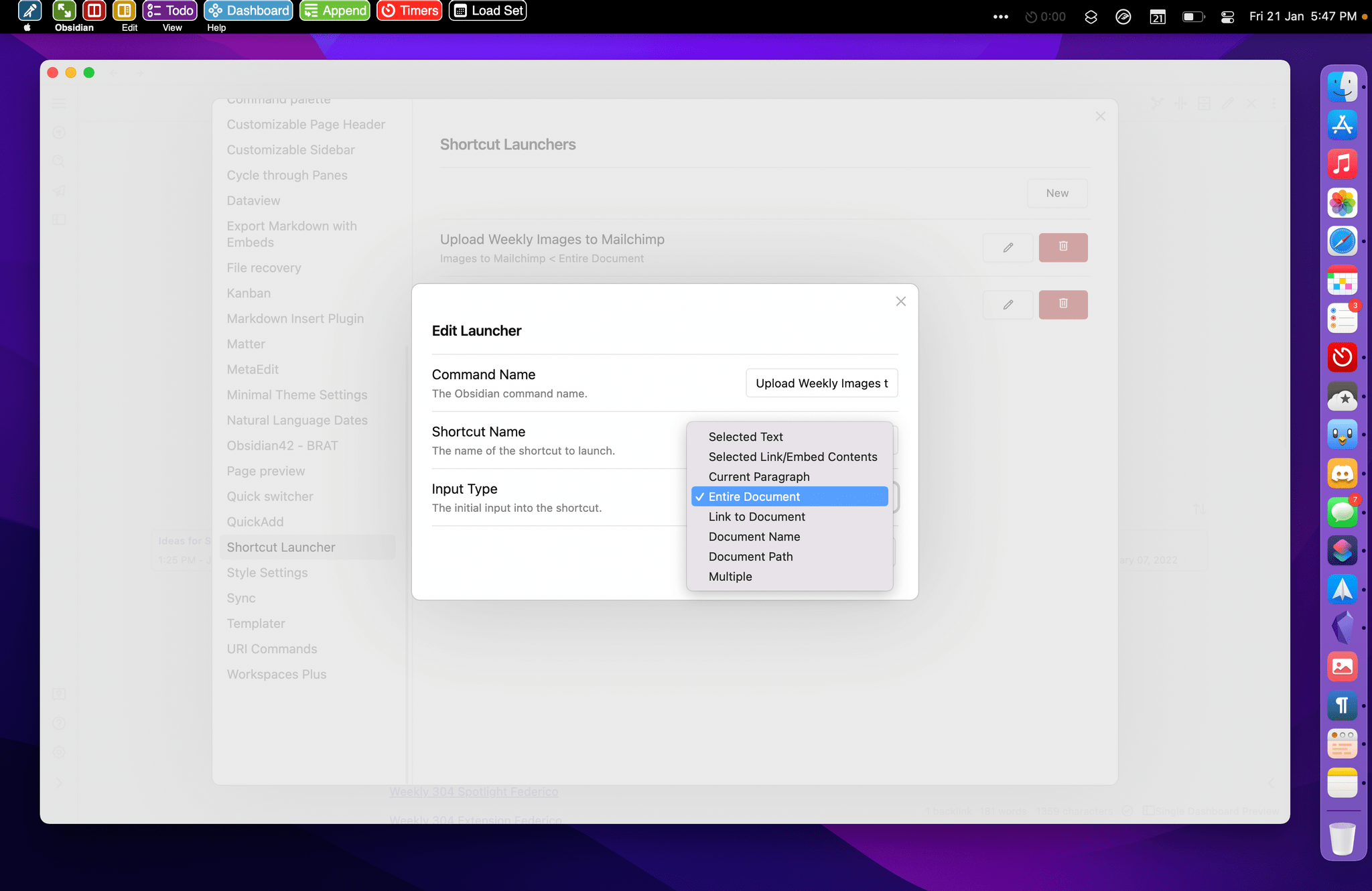The height and width of the screenshot is (891, 1372).
Task: Open Templater plugin settings
Action: click(256, 624)
